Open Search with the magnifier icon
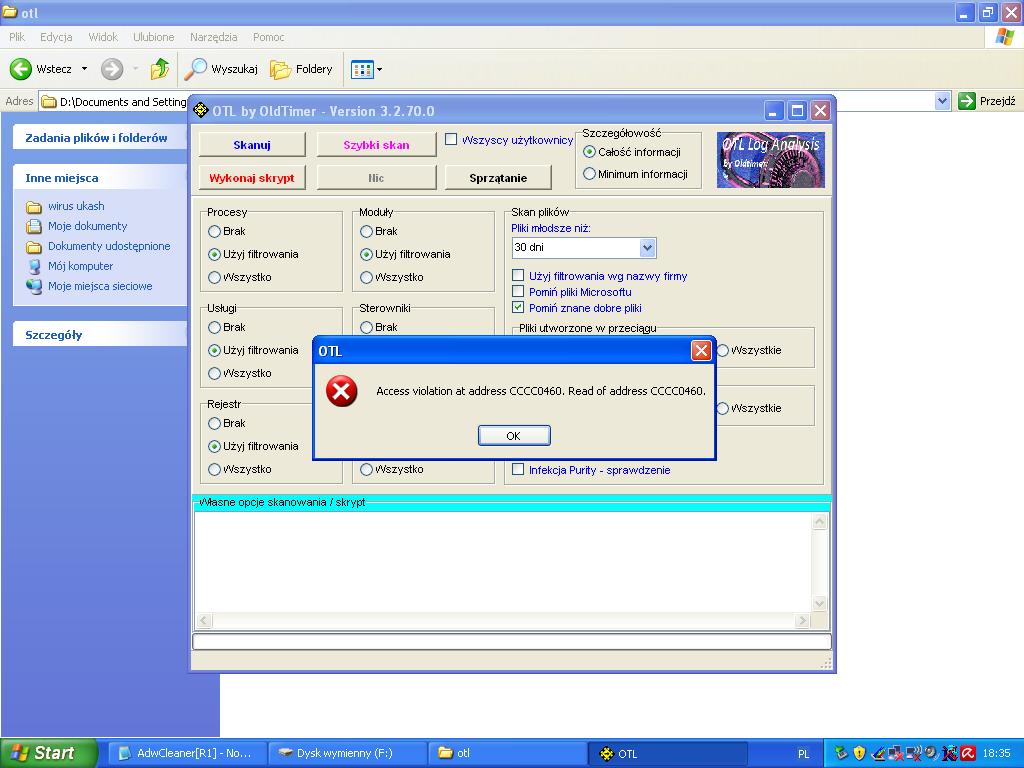This screenshot has height=768, width=1024. 196,69
